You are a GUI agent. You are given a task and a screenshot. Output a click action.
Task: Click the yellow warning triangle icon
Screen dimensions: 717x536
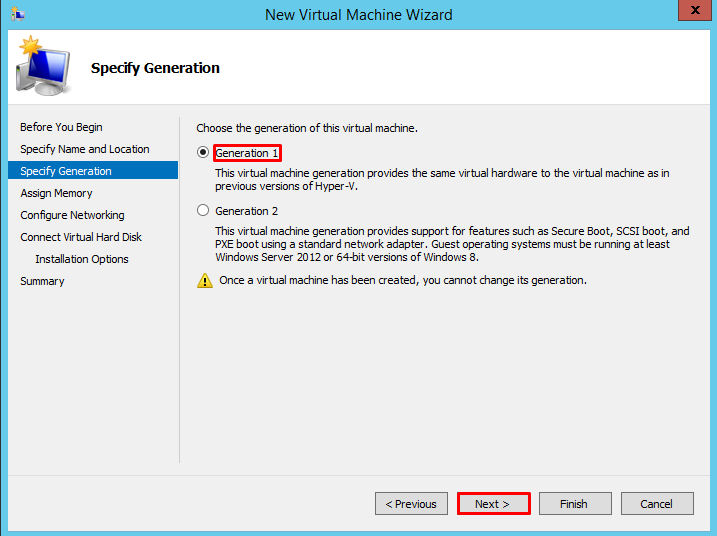(x=205, y=280)
